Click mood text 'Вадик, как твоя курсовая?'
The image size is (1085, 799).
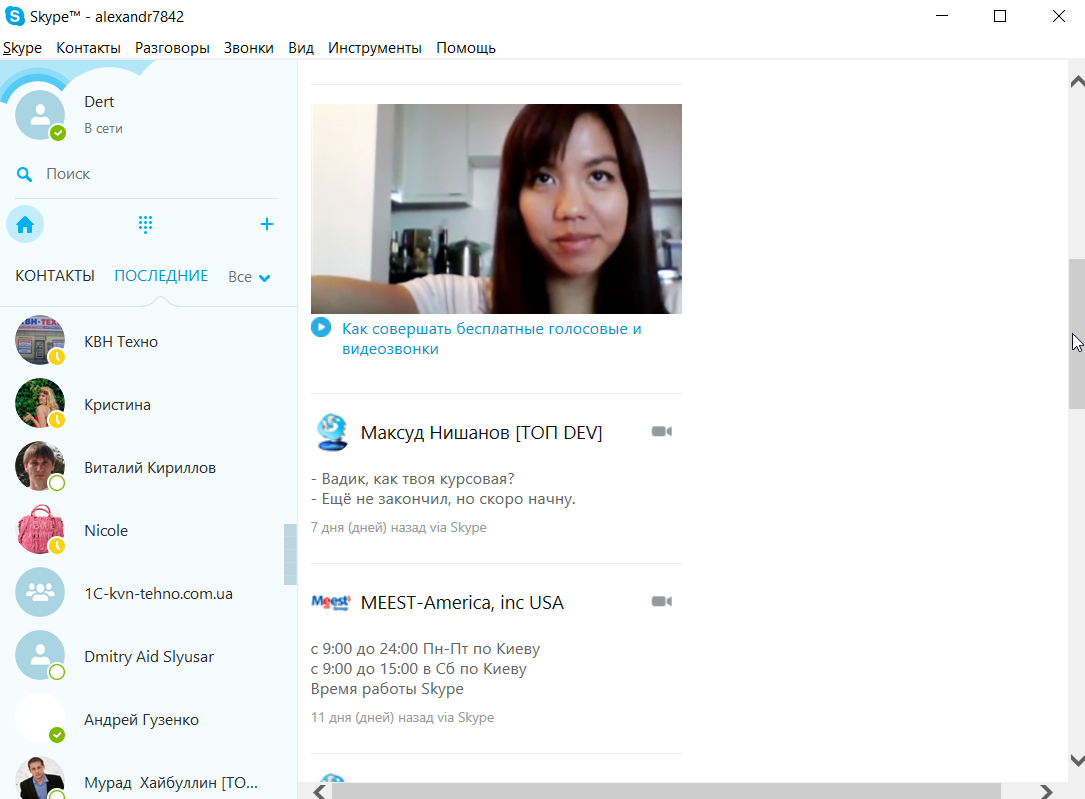[x=418, y=479]
